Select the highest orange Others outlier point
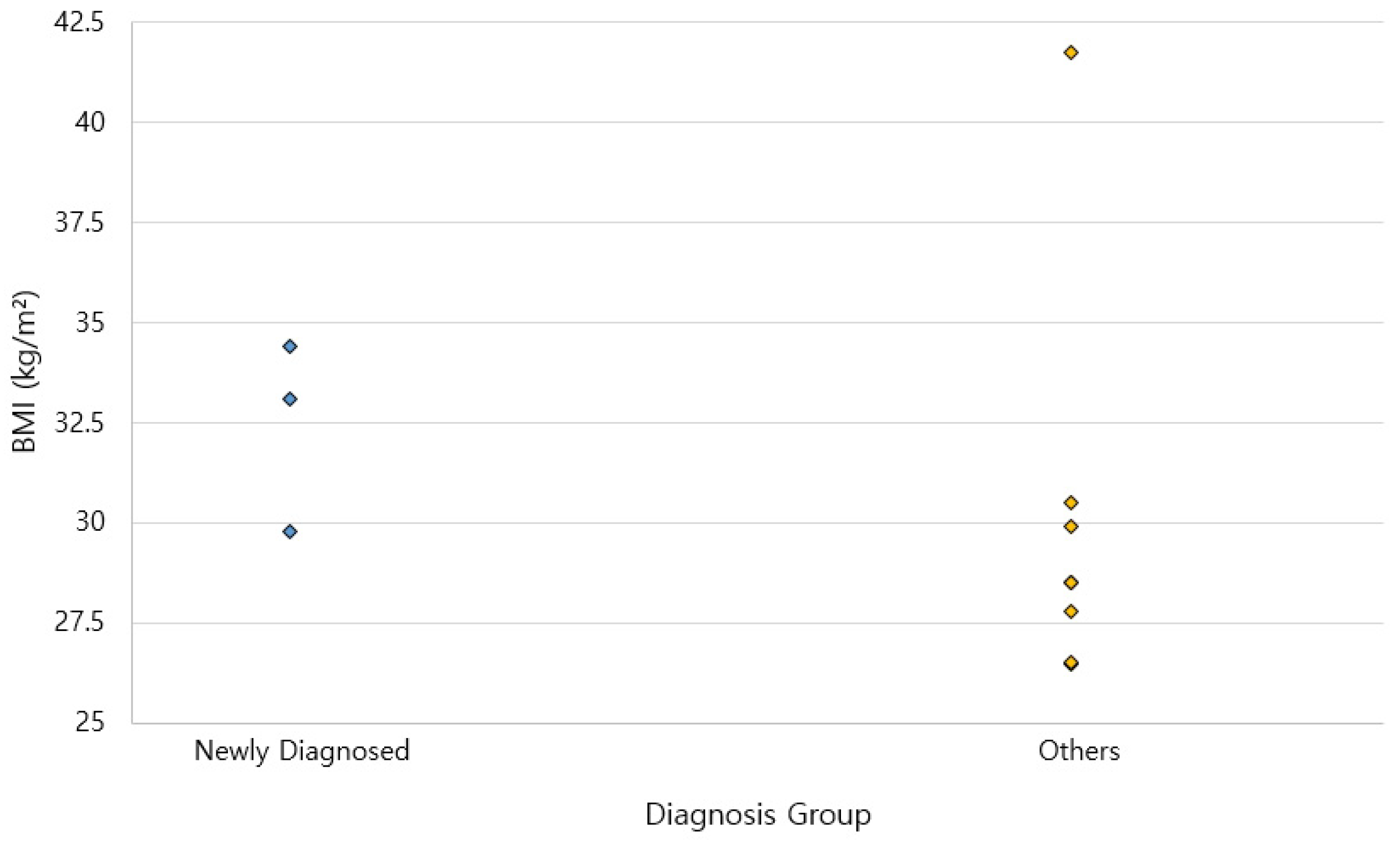 point(1071,52)
